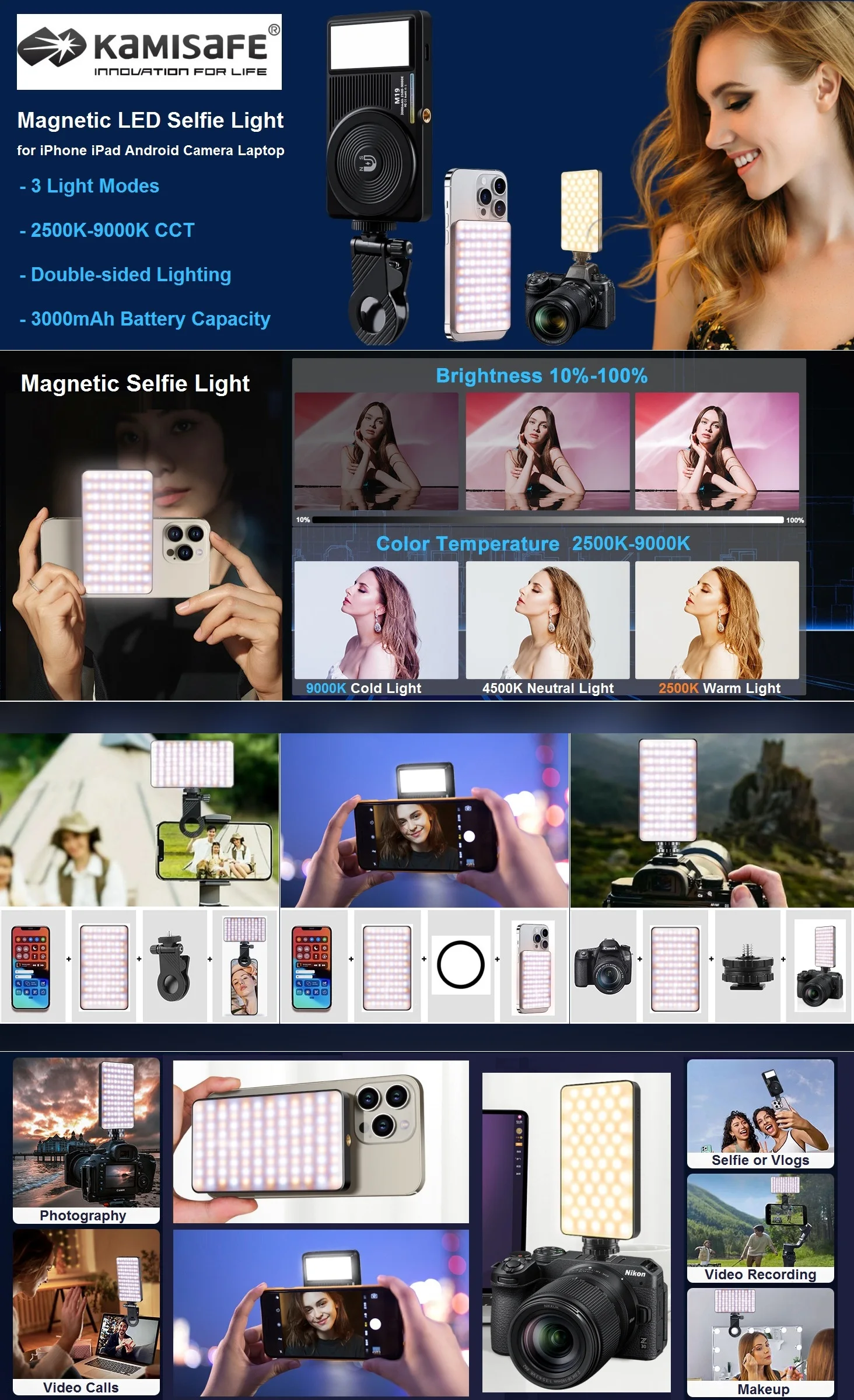
Task: Click the Nikon camera with light image
Action: coord(576,1233)
